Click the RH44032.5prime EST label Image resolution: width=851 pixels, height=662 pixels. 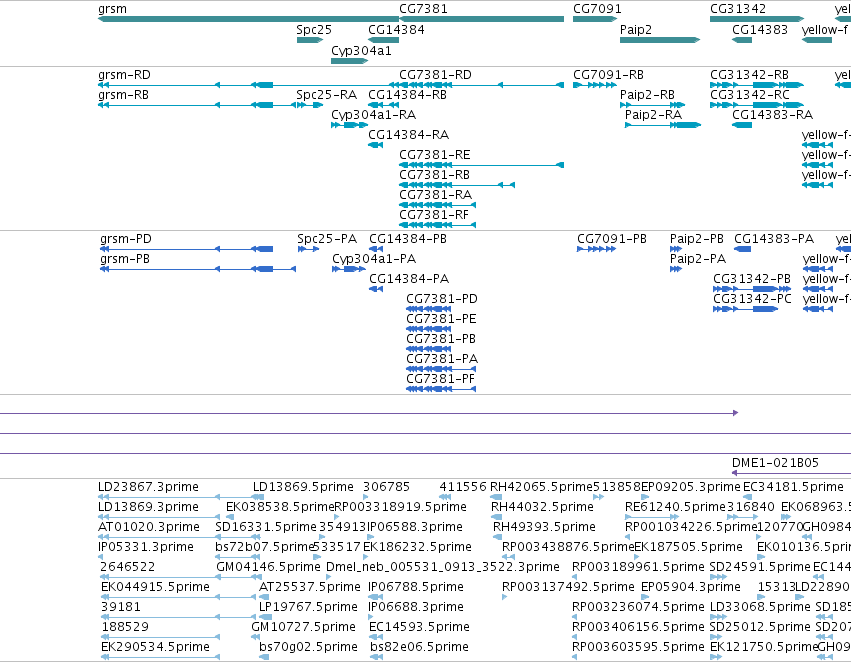pos(542,507)
